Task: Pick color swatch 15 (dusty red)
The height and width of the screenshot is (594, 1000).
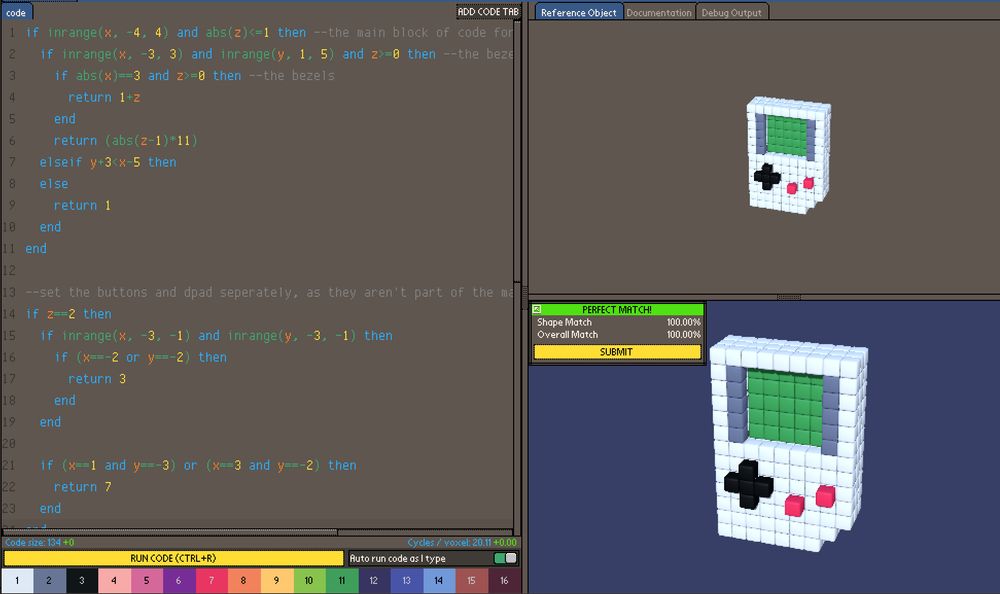Action: pyautogui.click(x=472, y=581)
